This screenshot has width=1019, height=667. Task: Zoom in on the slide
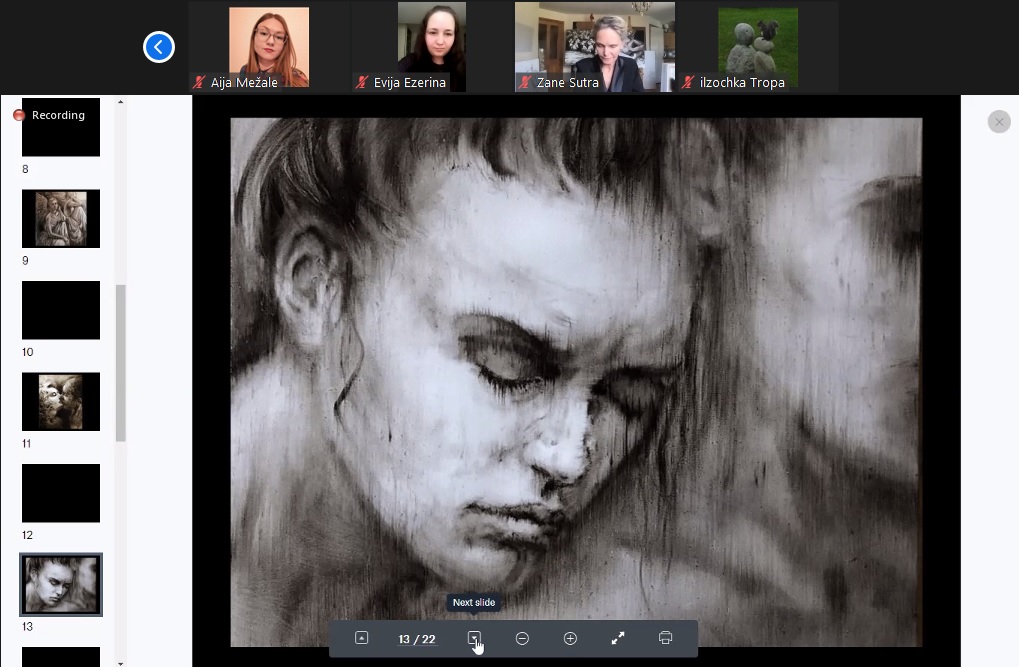[570, 638]
